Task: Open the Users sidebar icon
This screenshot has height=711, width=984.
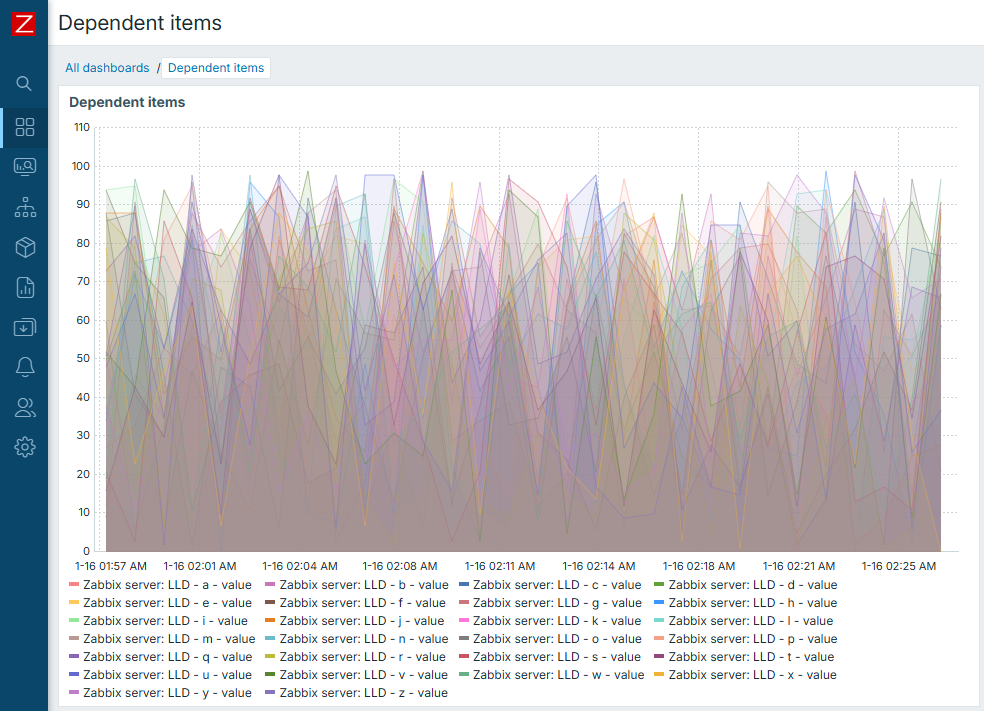Action: tap(25, 407)
